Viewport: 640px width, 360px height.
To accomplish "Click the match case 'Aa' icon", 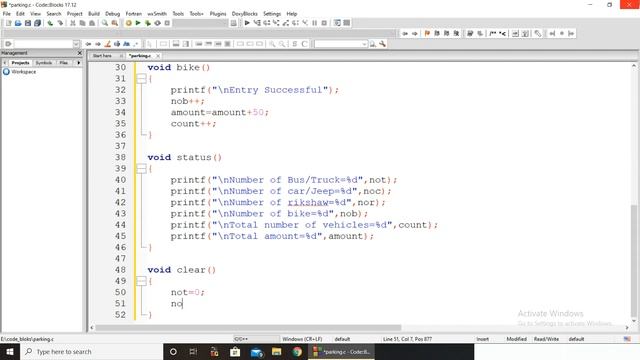I will coord(127,44).
